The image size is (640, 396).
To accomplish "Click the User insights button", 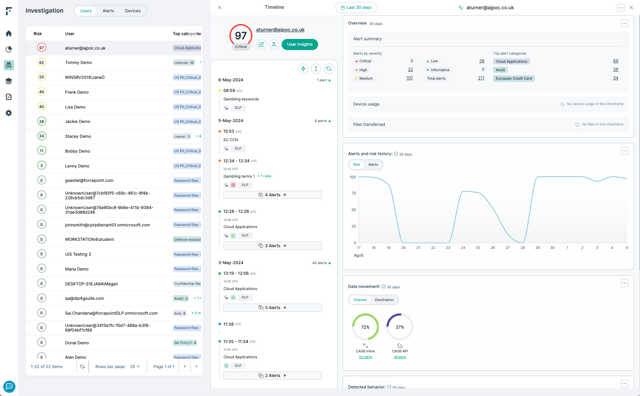I will point(300,44).
